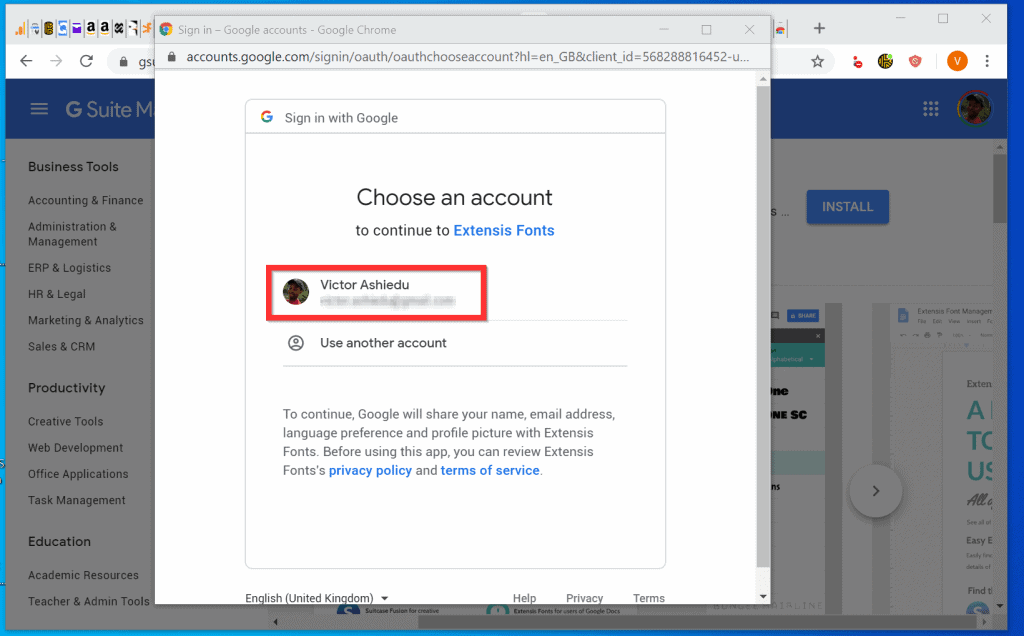Image resolution: width=1024 pixels, height=636 pixels.
Task: Open account avatar in G Suite header
Action: tap(974, 108)
